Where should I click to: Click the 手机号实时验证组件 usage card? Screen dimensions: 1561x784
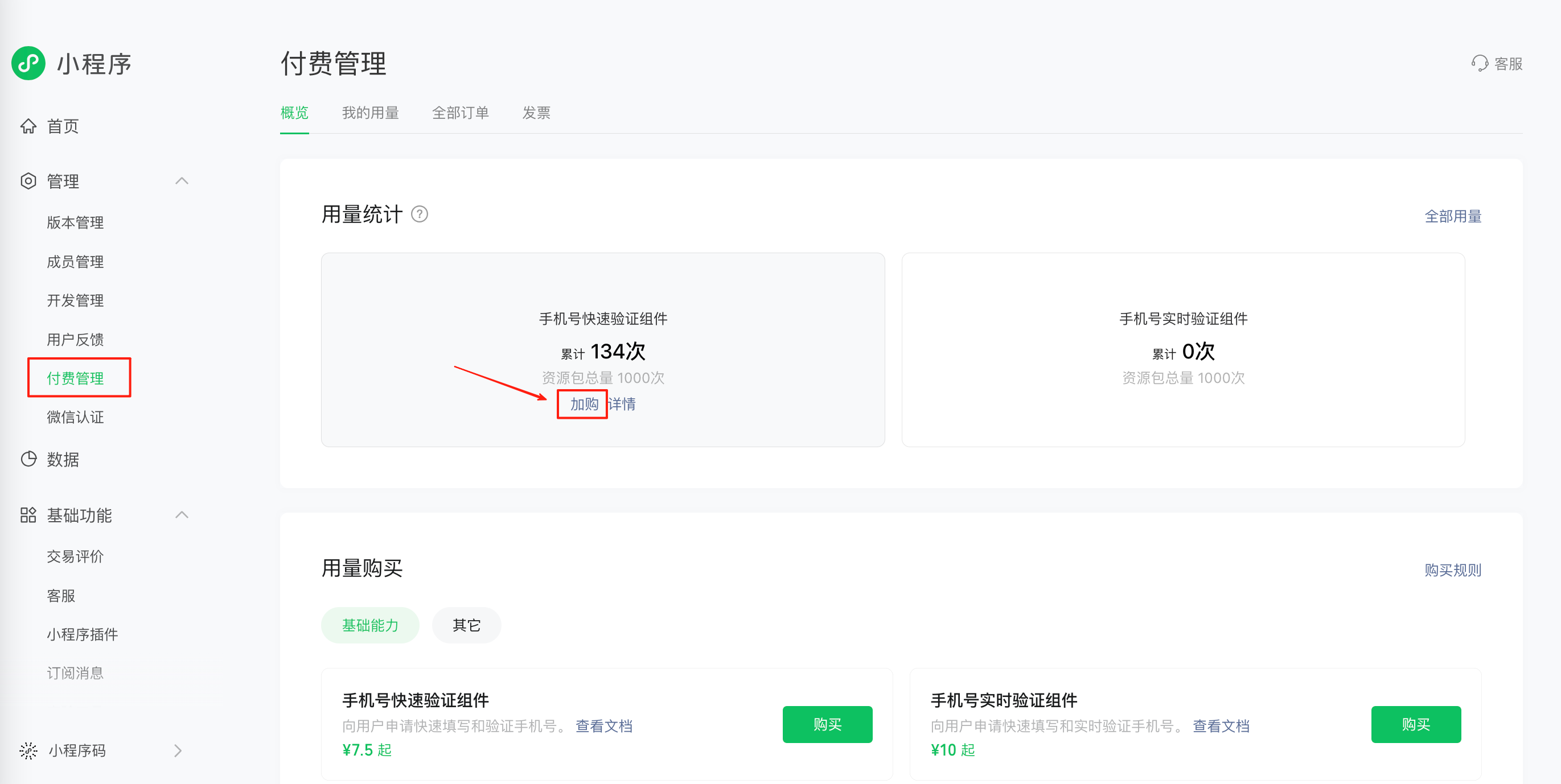[x=1183, y=349]
